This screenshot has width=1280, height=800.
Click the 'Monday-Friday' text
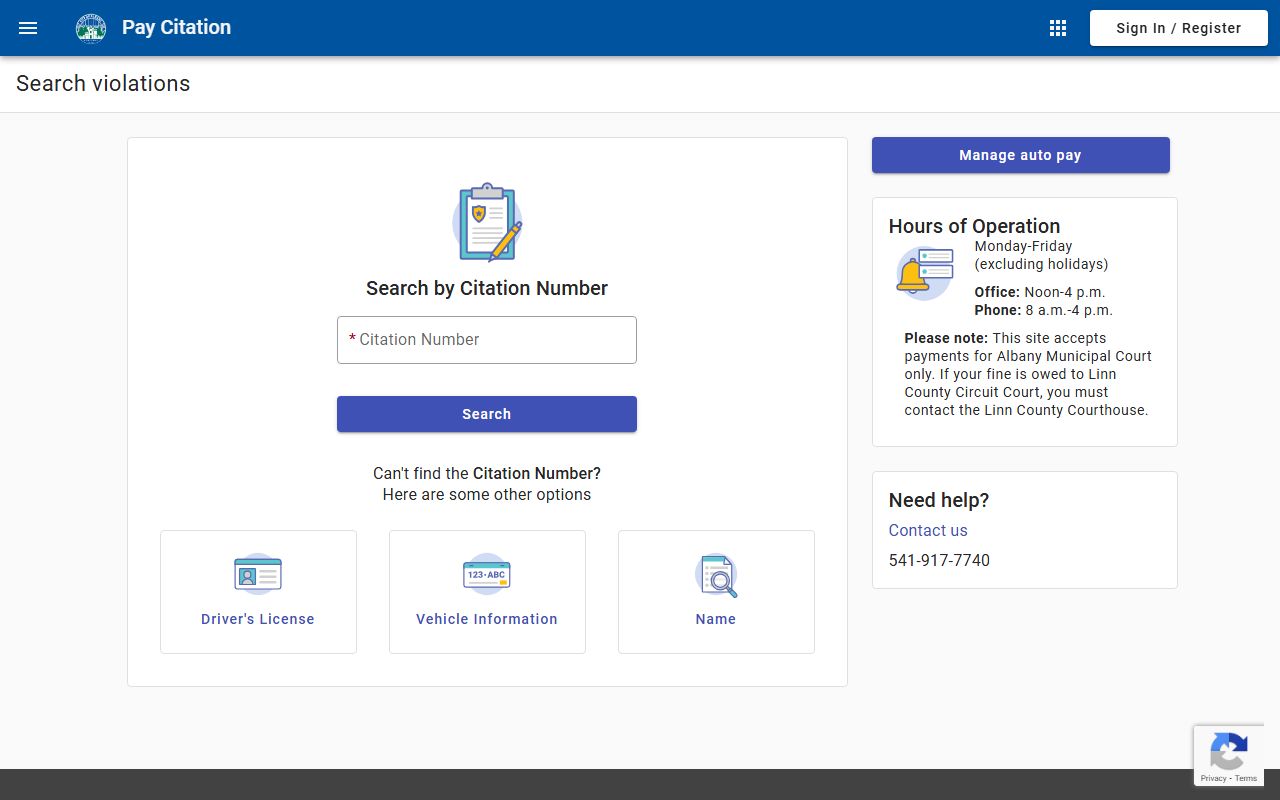coord(1023,246)
